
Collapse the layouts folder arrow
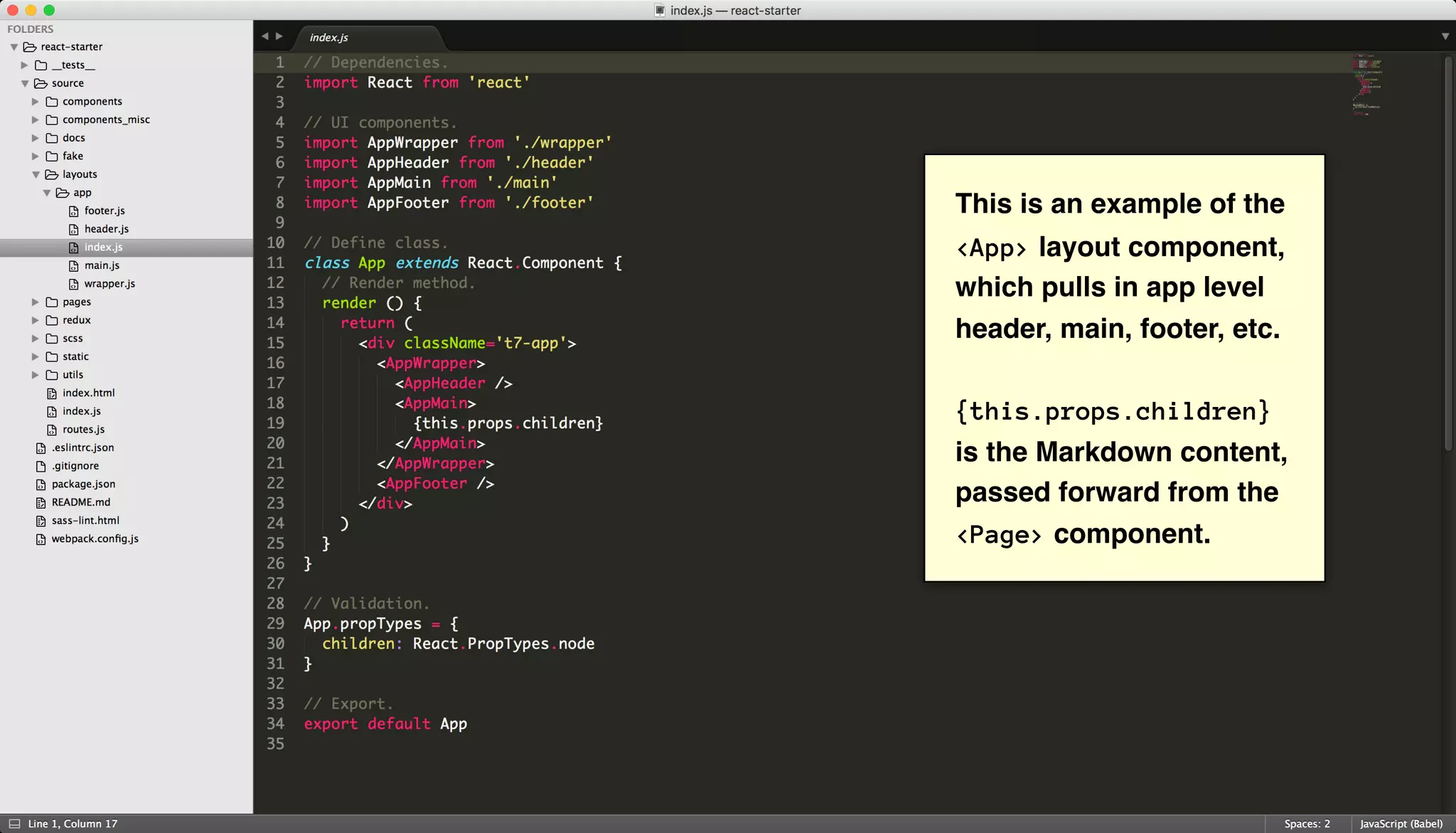click(36, 174)
